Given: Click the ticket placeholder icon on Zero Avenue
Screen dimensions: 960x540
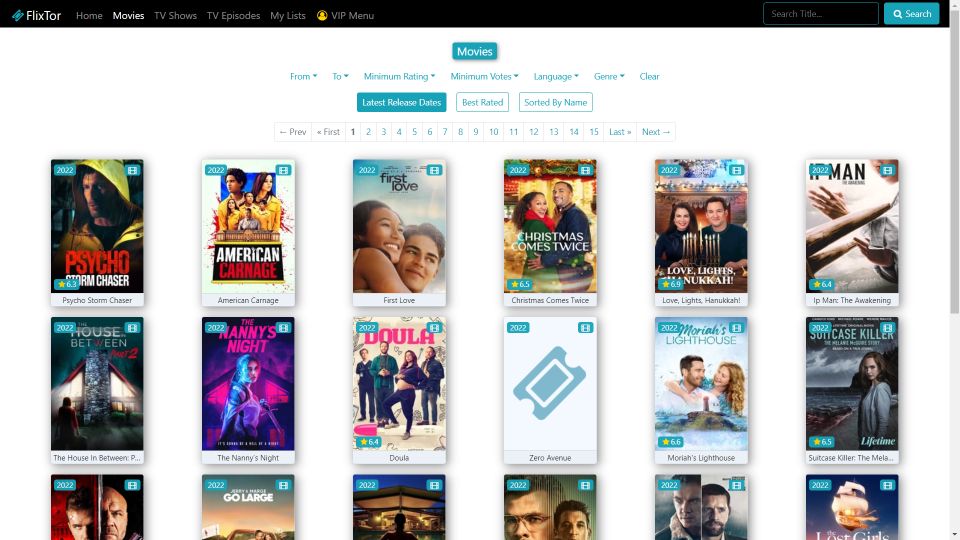Looking at the screenshot, I should click(x=550, y=383).
